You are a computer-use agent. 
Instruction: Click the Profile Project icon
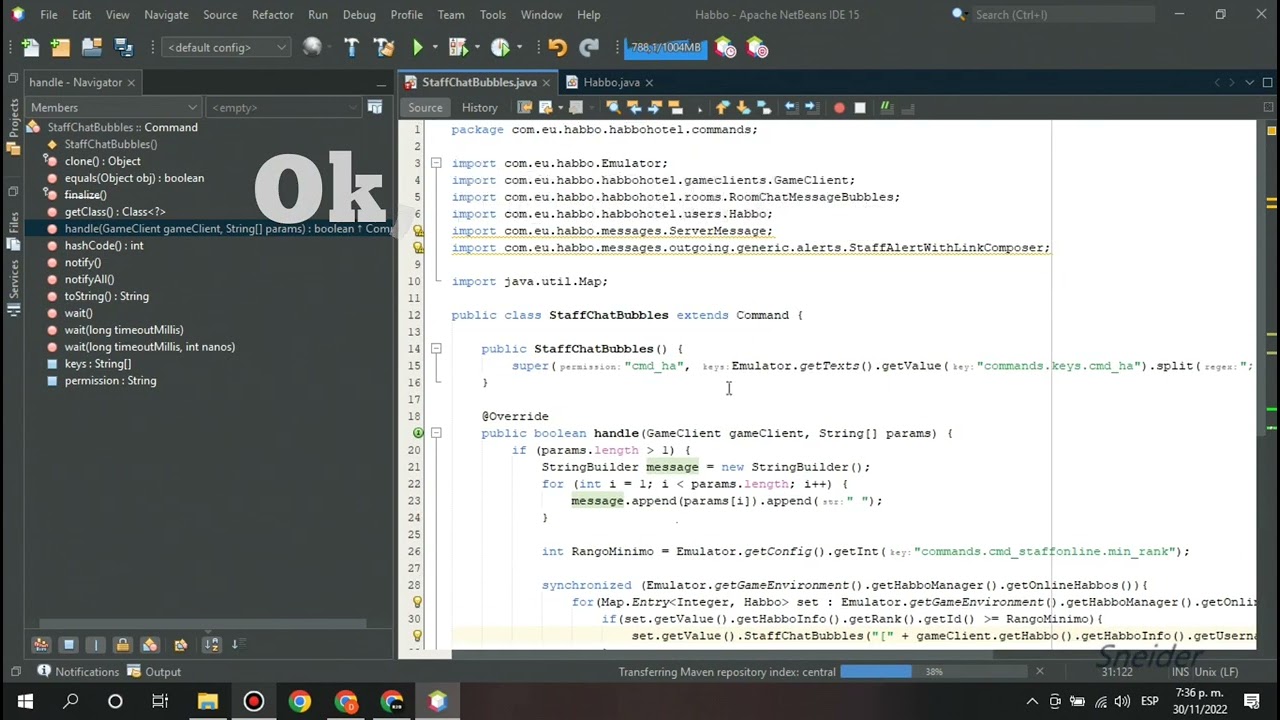click(x=500, y=47)
